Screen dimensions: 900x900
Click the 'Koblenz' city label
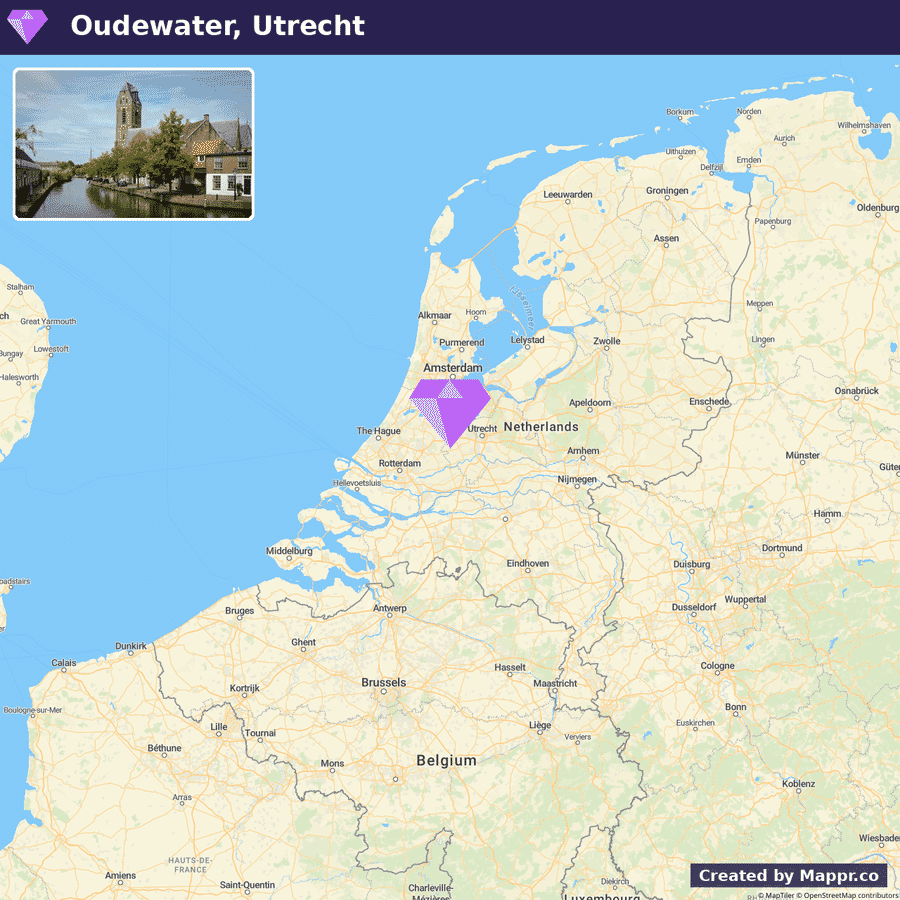pyautogui.click(x=798, y=784)
